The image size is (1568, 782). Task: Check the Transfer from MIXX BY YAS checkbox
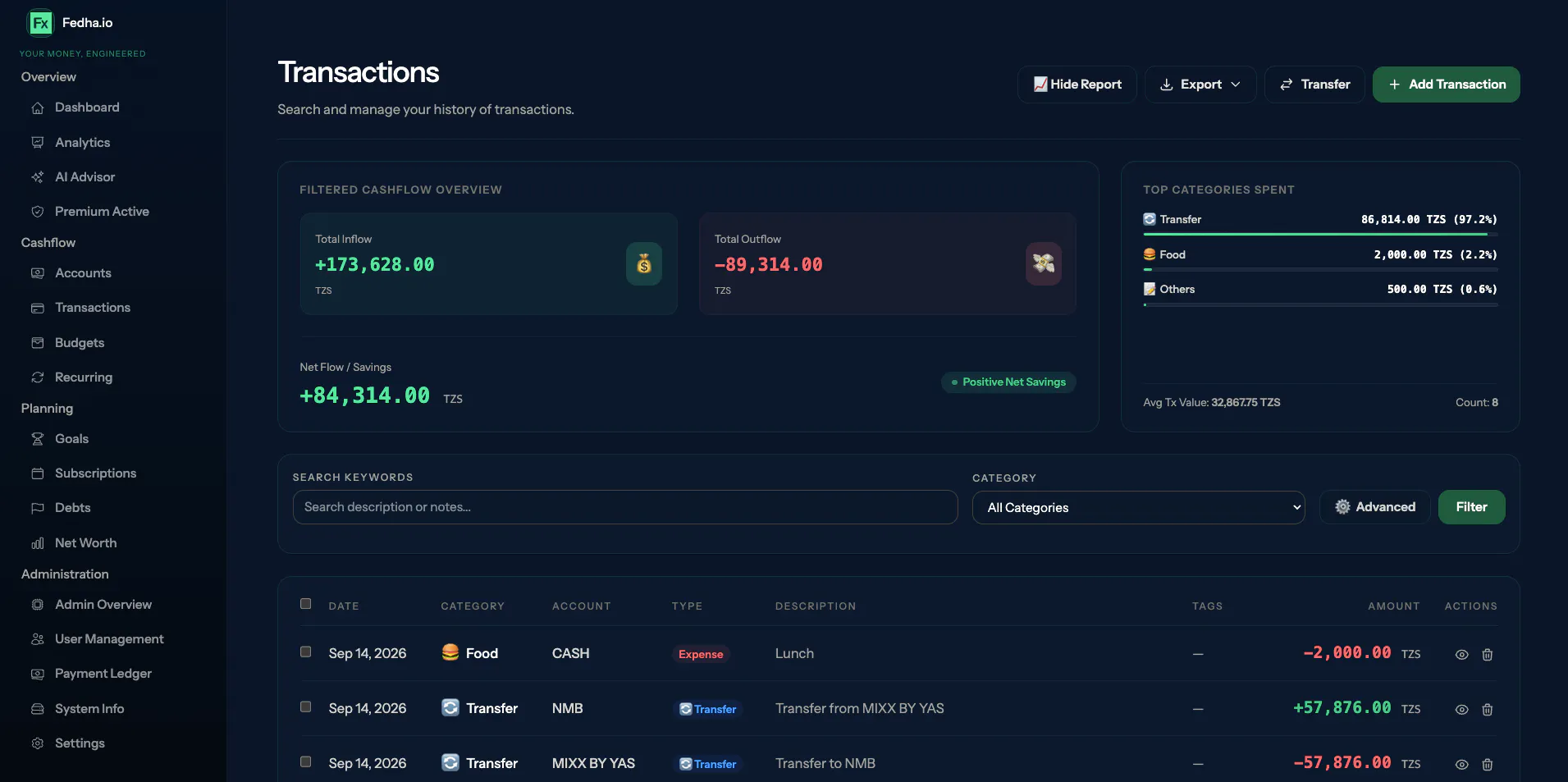pos(306,707)
